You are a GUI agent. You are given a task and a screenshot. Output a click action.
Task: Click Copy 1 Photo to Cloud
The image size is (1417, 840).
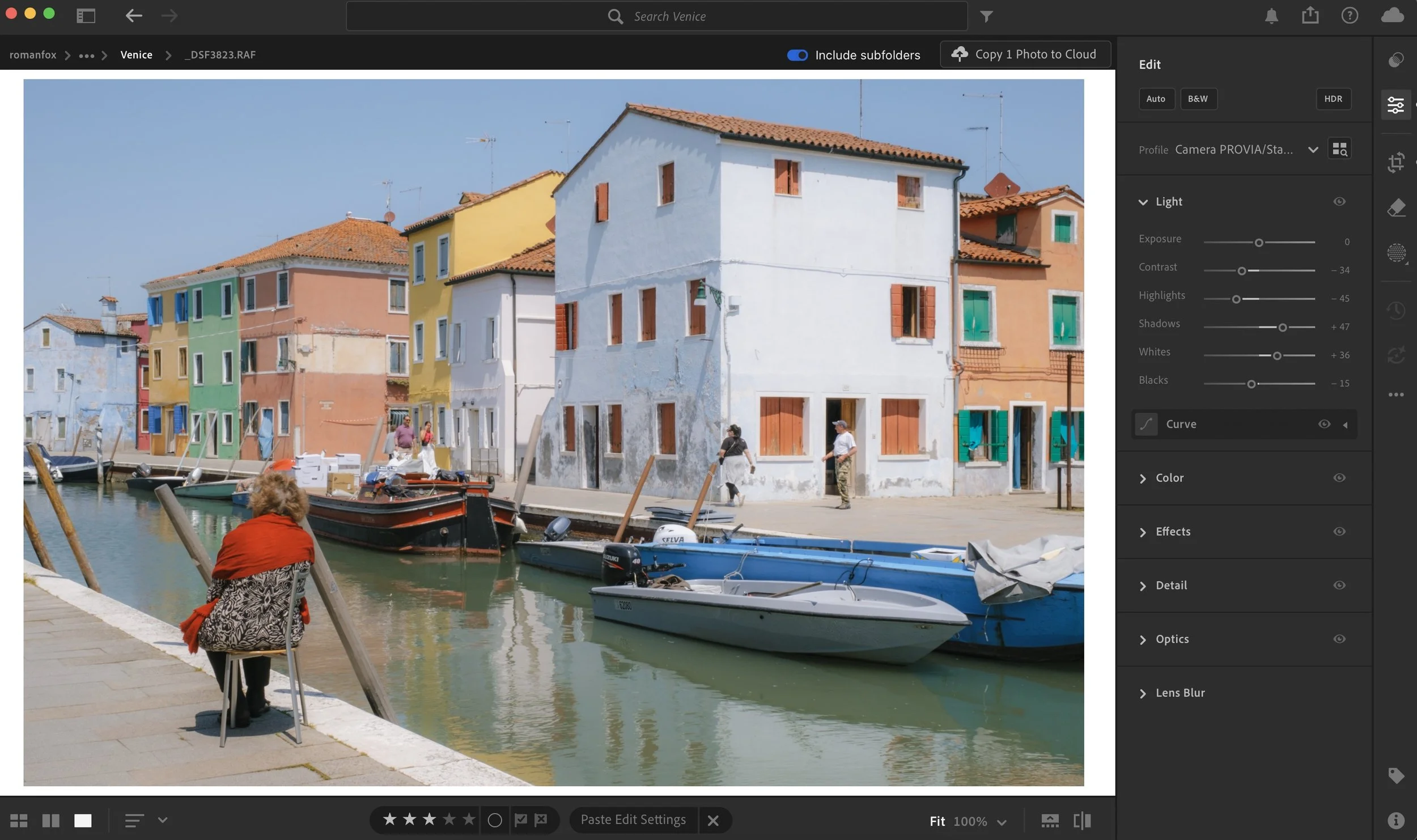tap(1025, 54)
